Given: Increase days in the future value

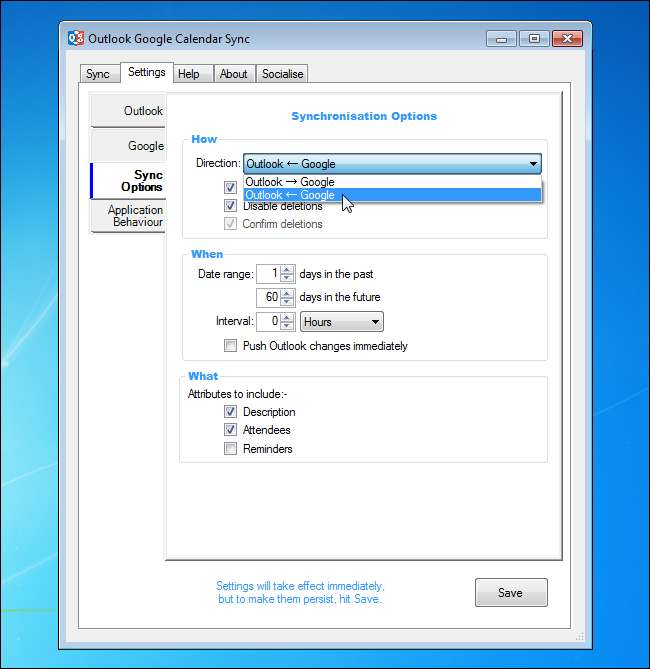Looking at the screenshot, I should click(x=287, y=293).
